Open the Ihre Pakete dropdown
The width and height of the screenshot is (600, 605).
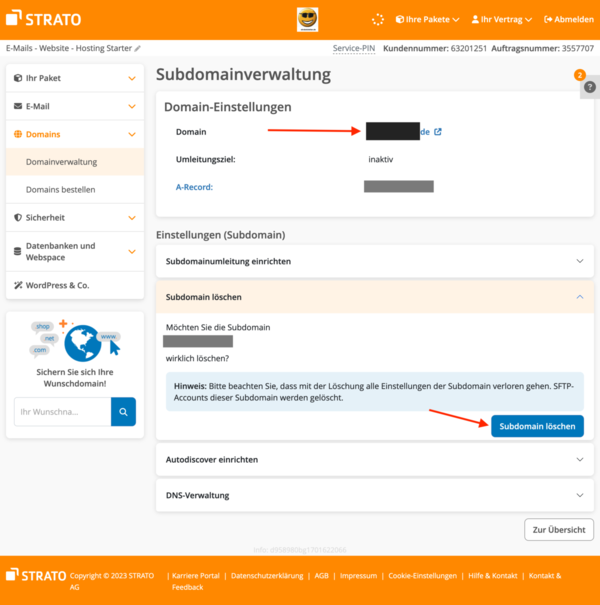point(427,19)
